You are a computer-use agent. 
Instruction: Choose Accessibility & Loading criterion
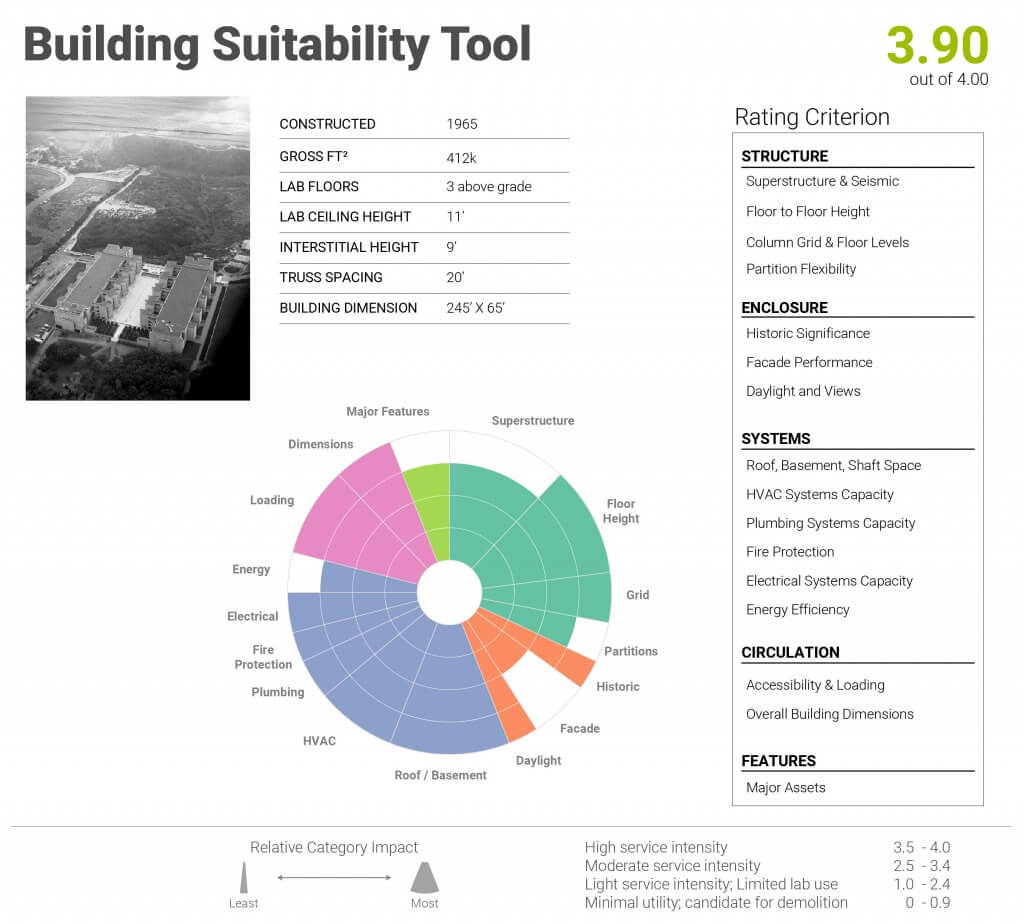815,685
